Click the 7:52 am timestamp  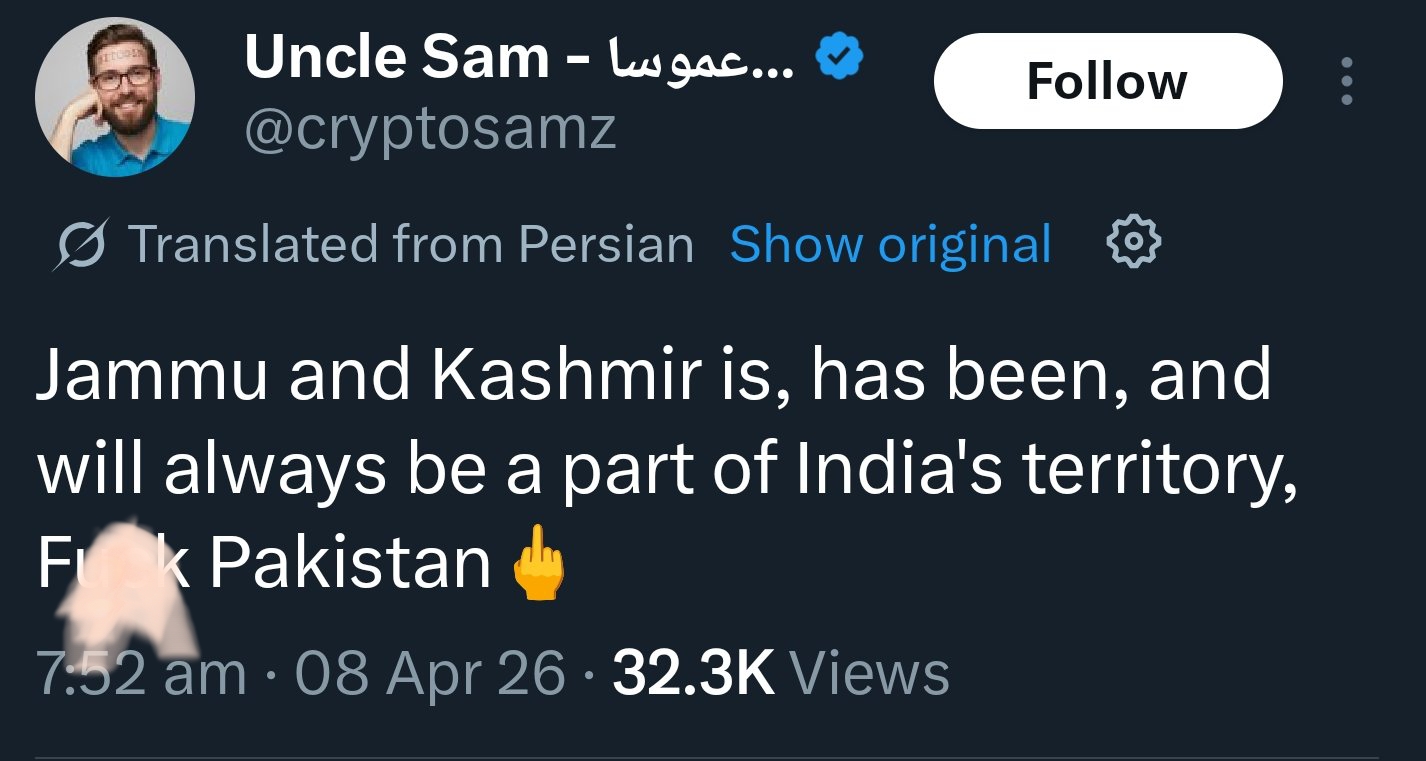141,672
